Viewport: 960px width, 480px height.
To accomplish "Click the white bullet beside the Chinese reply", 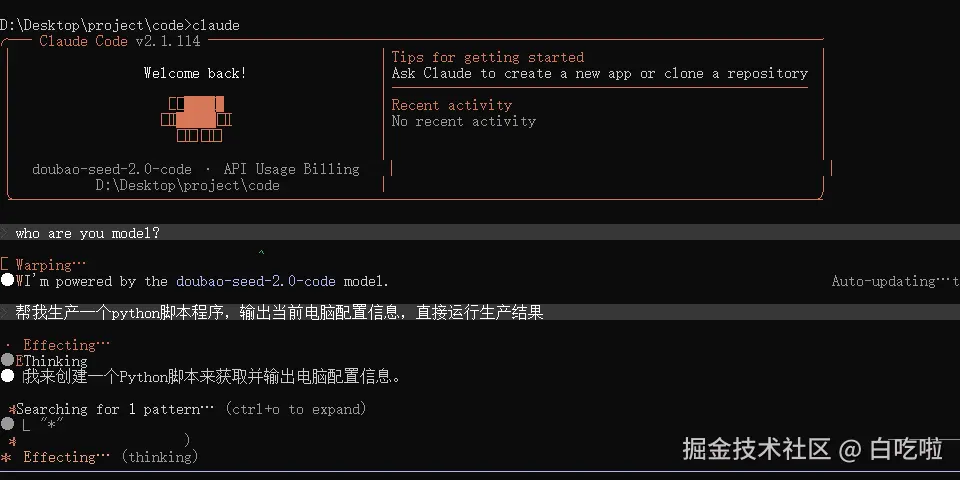I will click(x=7, y=376).
